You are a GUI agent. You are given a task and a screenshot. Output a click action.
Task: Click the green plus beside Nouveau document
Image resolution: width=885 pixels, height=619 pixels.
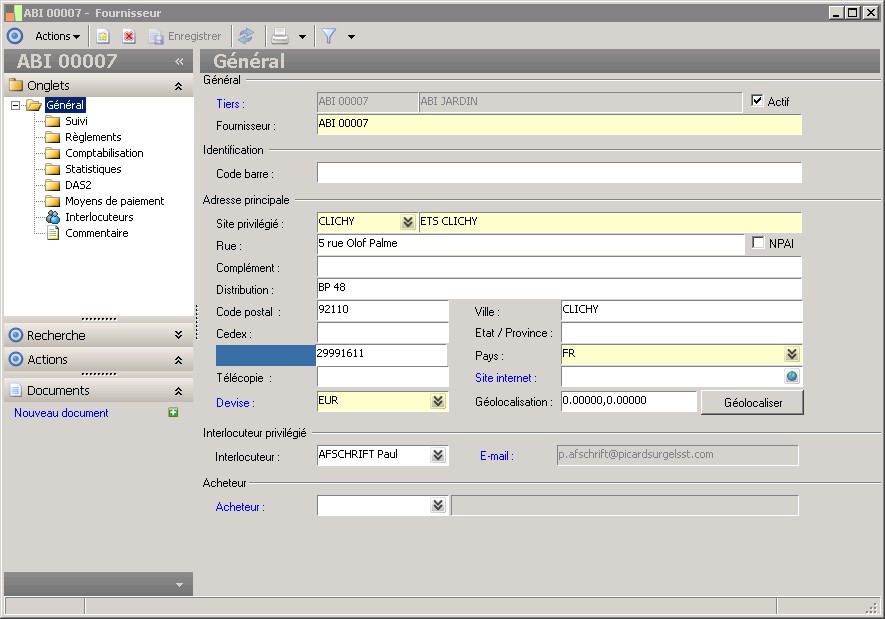(x=173, y=413)
